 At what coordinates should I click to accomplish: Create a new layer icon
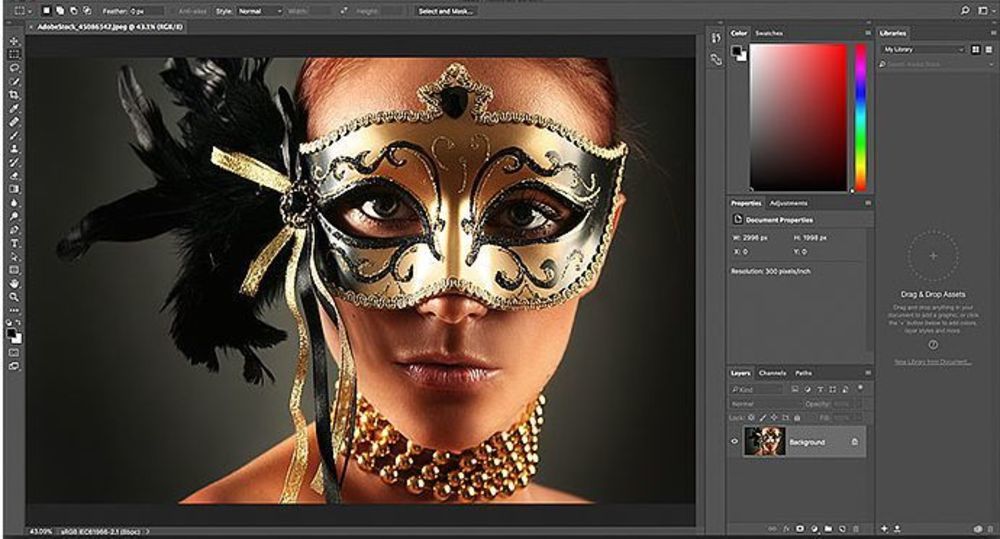(842, 529)
